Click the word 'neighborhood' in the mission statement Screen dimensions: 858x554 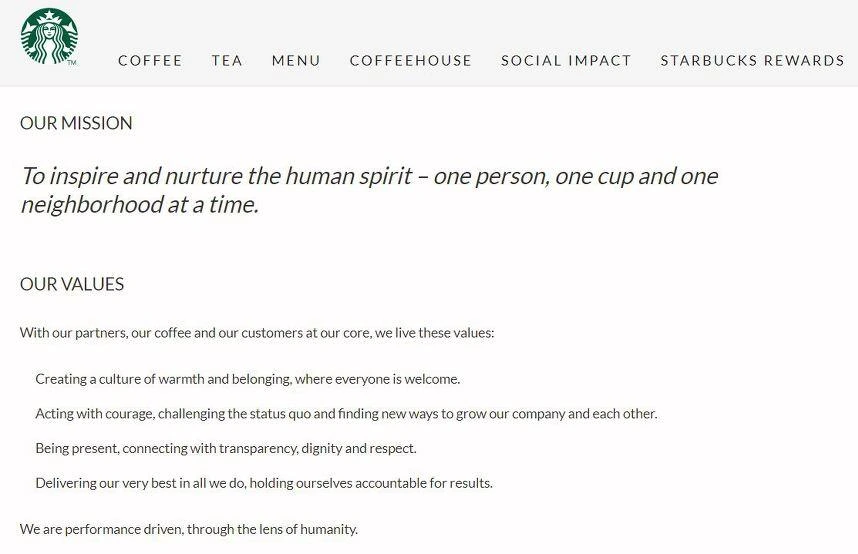pos(91,205)
